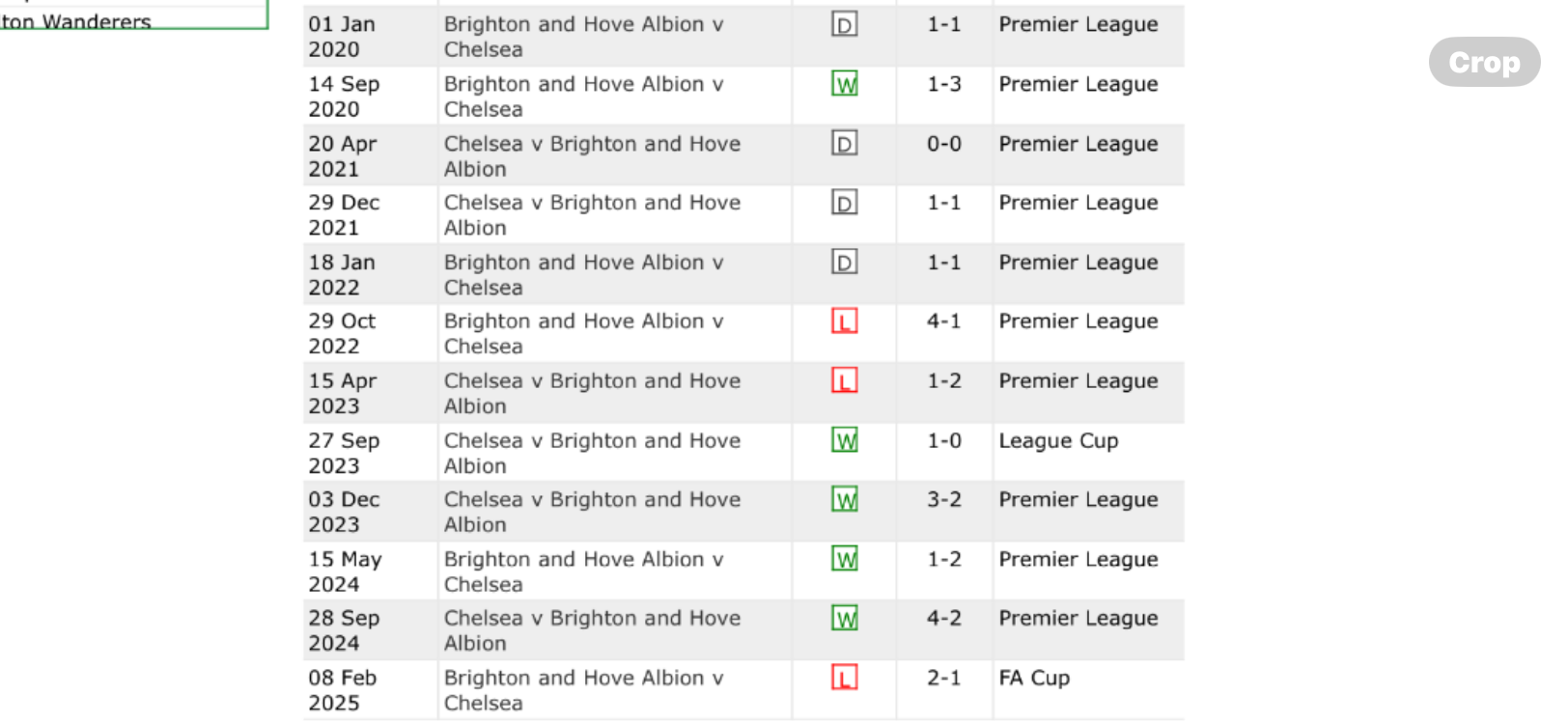
Task: Click the D icon for 29 Dec 2021 match
Action: [x=845, y=203]
